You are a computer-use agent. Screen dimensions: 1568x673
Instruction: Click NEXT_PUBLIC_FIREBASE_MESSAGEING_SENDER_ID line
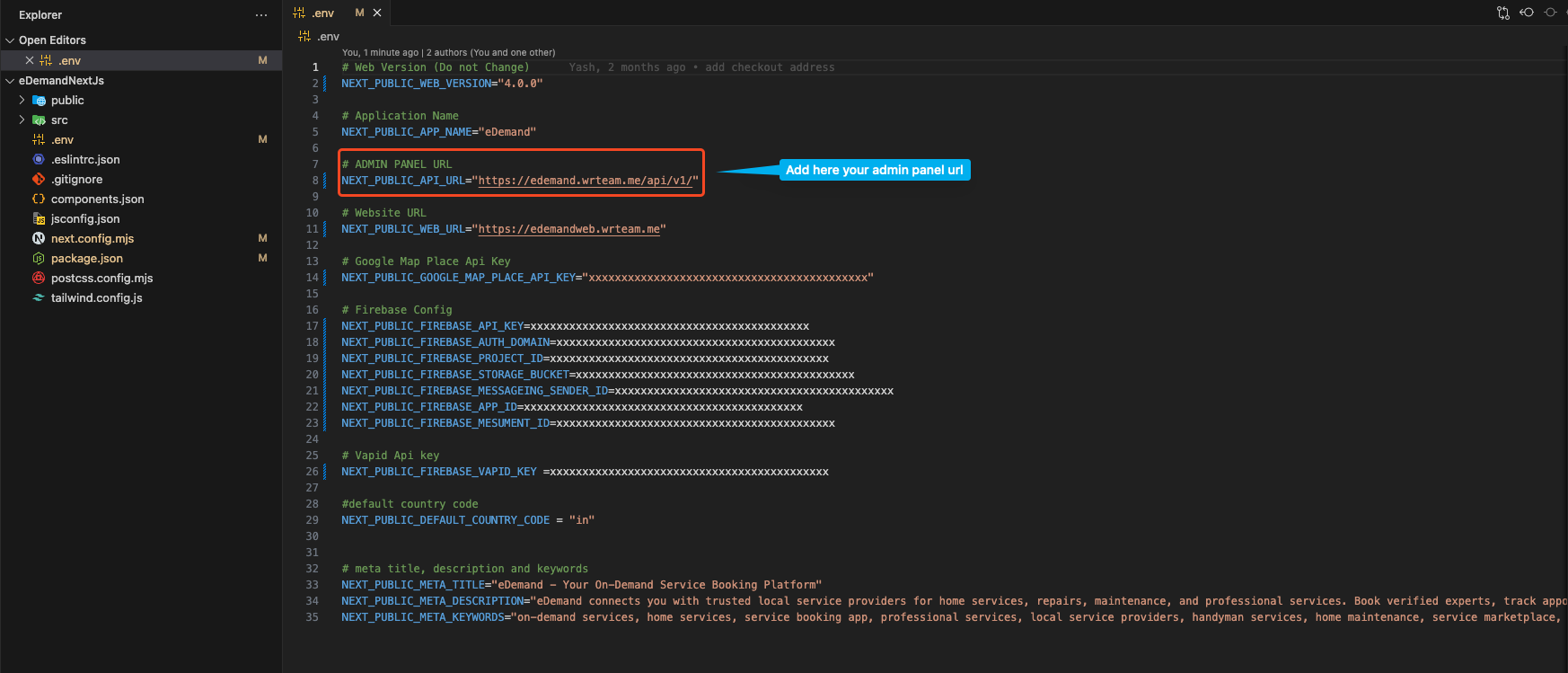pyautogui.click(x=617, y=391)
